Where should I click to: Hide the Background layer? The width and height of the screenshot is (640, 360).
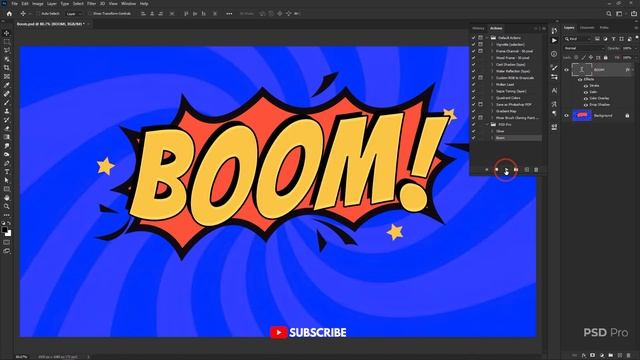pos(566,116)
